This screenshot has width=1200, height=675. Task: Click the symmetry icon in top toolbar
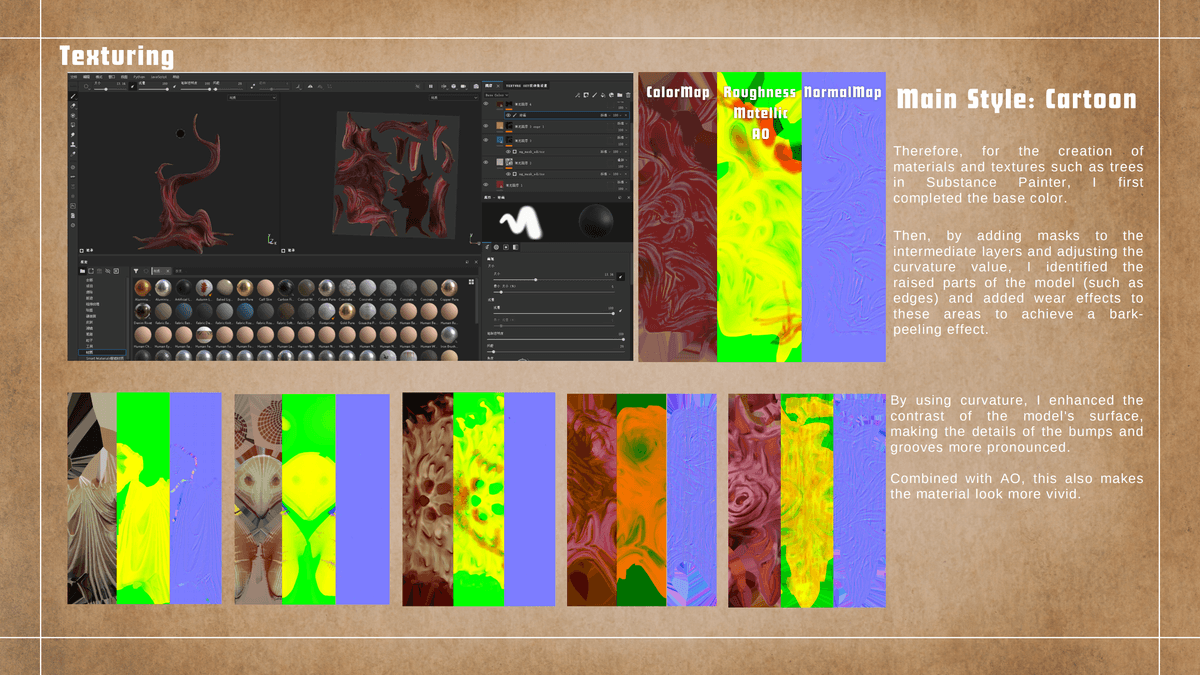coord(310,86)
